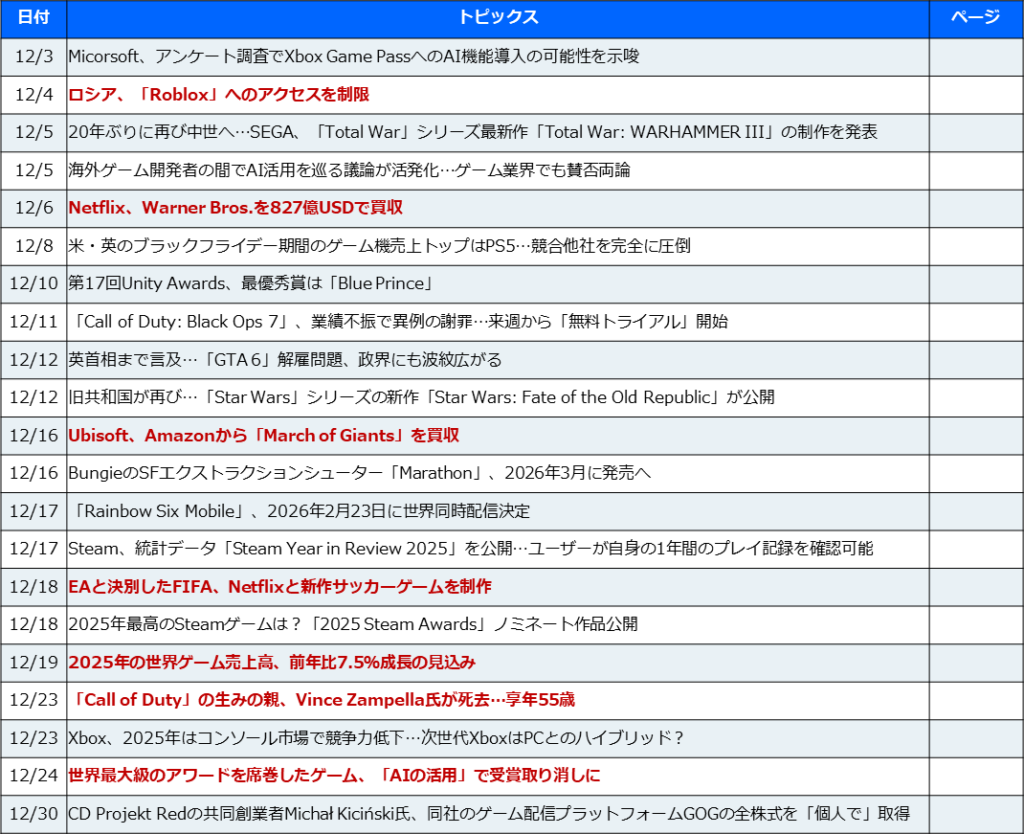The height and width of the screenshot is (834, 1024).
Task: Click the ページ column header
Action: click(x=975, y=18)
